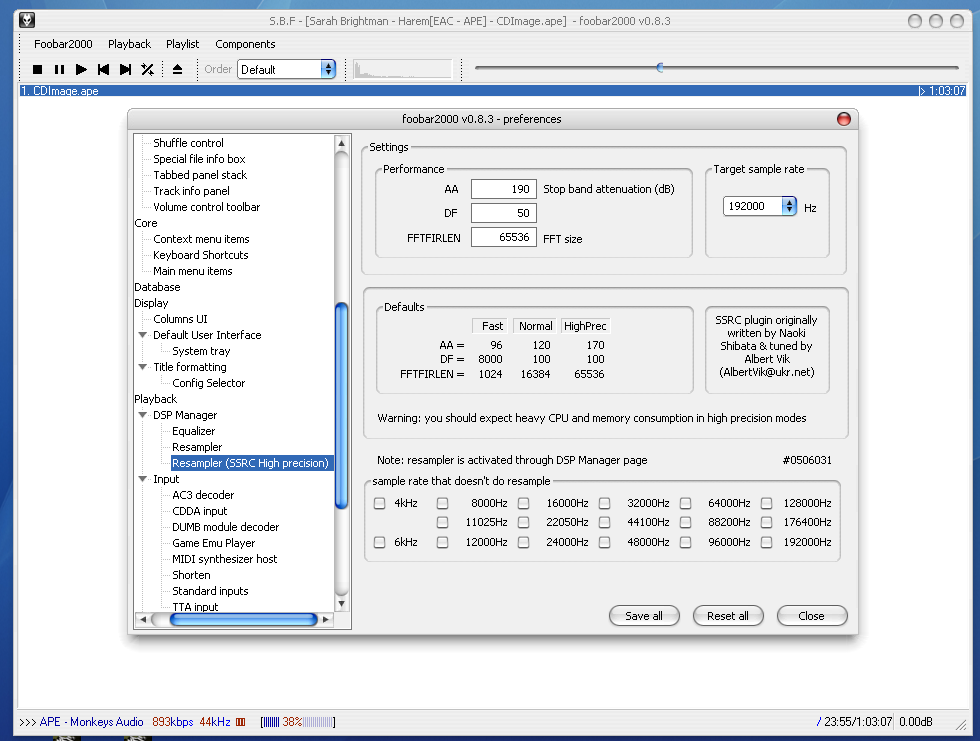
Task: Click the Play button in the toolbar
Action: tap(81, 69)
